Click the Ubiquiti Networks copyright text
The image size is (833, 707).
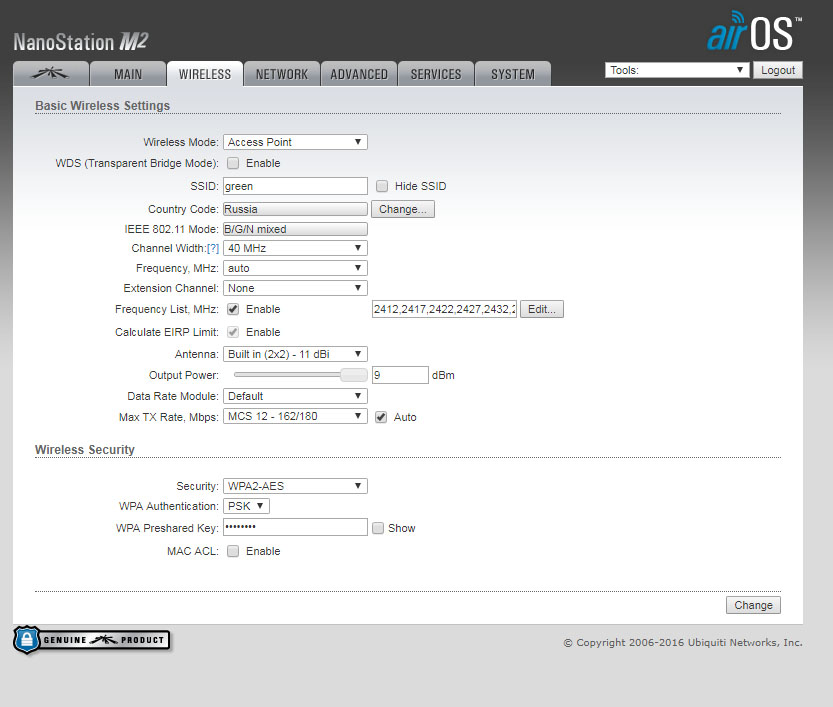[683, 643]
